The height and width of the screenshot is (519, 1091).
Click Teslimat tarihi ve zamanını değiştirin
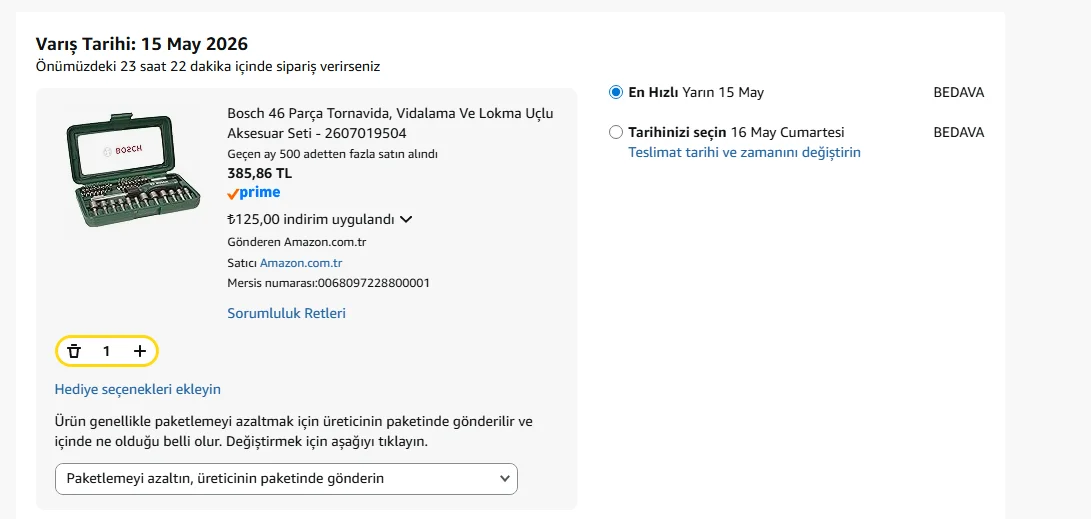(744, 152)
